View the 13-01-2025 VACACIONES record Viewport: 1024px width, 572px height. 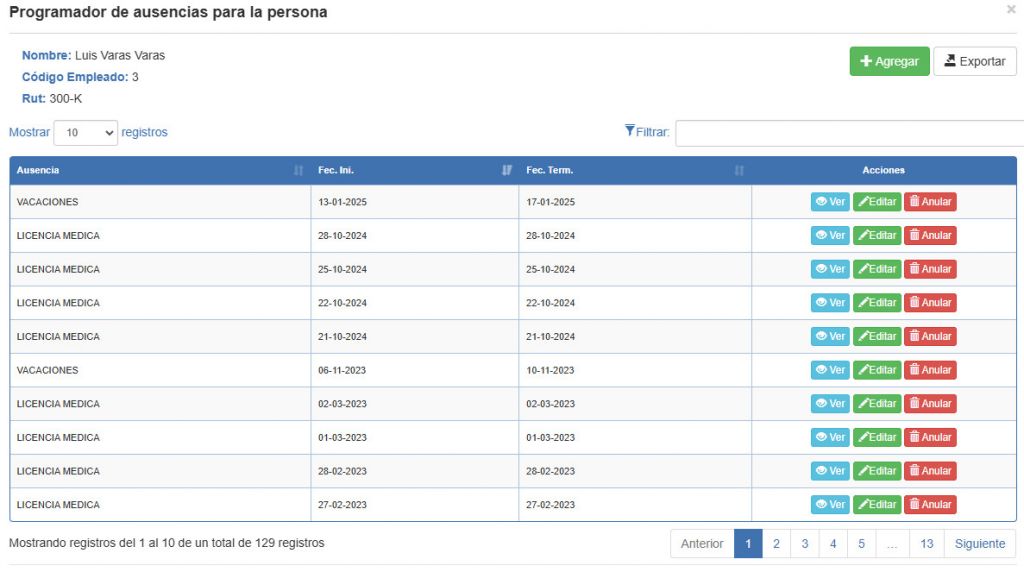830,202
